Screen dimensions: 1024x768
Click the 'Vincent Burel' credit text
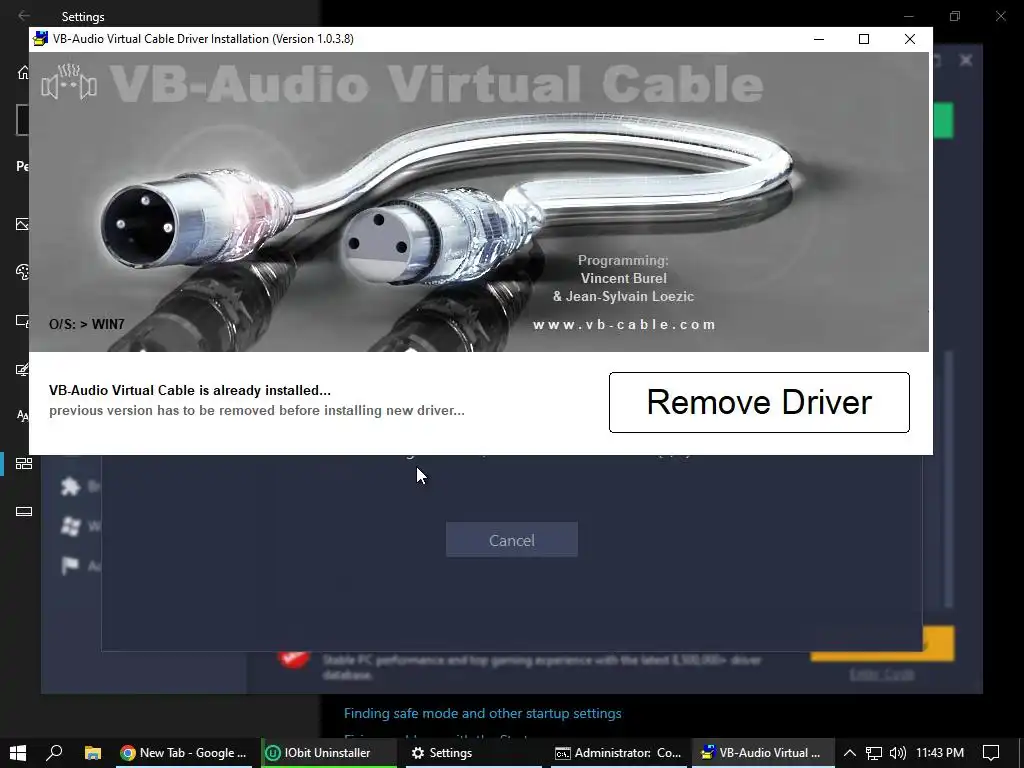click(x=624, y=278)
